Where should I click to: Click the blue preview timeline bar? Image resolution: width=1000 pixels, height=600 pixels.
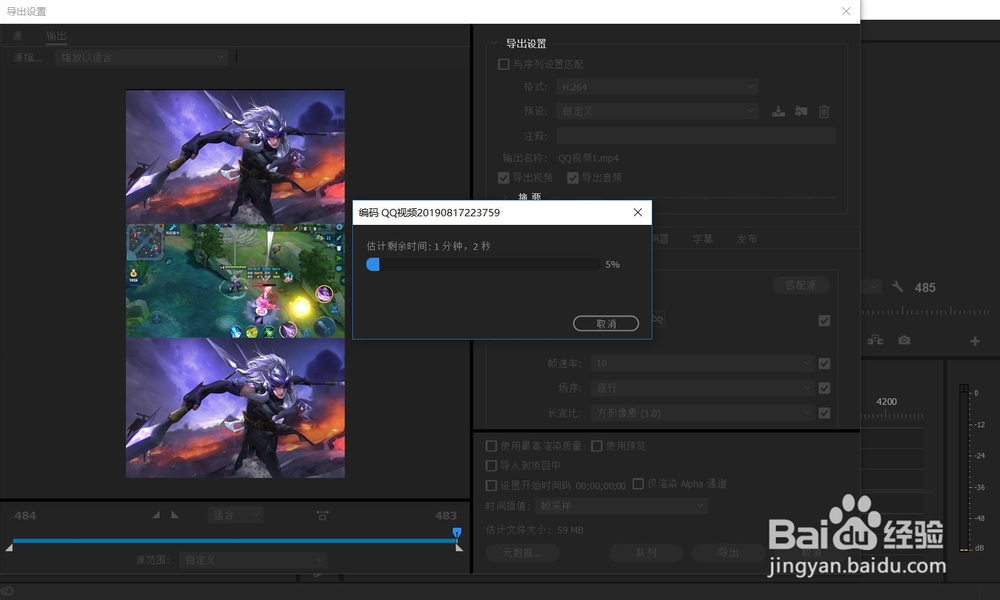tap(235, 541)
